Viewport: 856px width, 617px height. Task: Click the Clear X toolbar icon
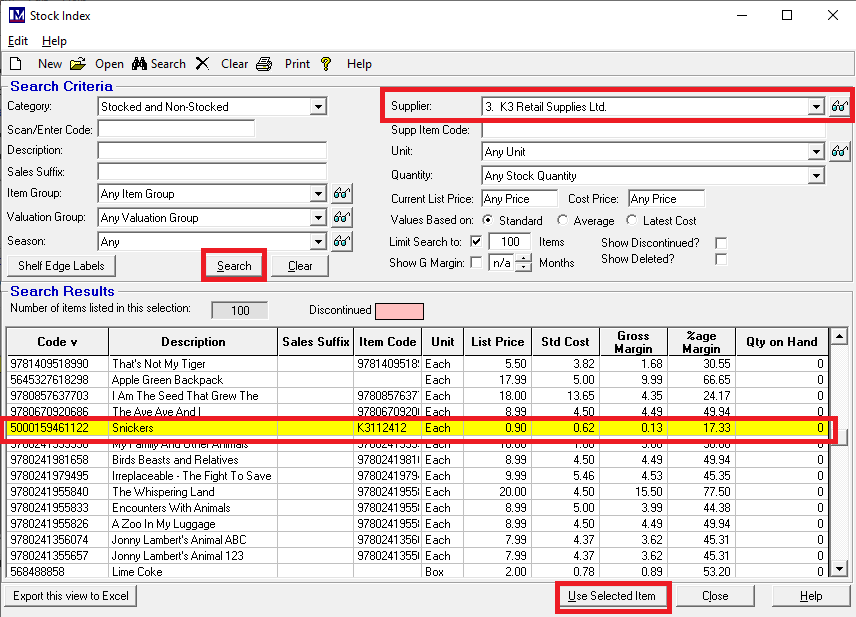tap(202, 64)
